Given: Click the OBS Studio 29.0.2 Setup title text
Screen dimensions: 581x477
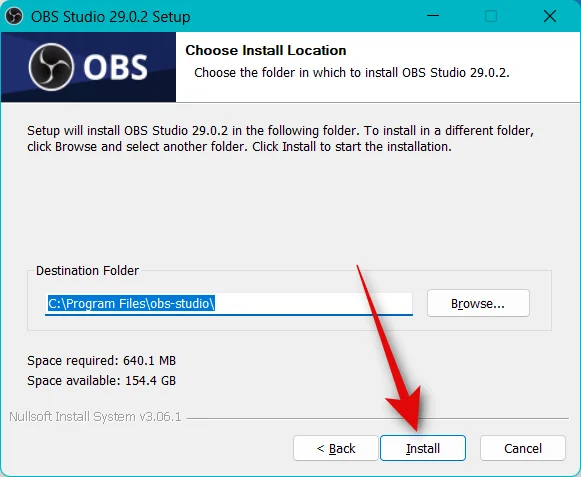Looking at the screenshot, I should pyautogui.click(x=110, y=17).
